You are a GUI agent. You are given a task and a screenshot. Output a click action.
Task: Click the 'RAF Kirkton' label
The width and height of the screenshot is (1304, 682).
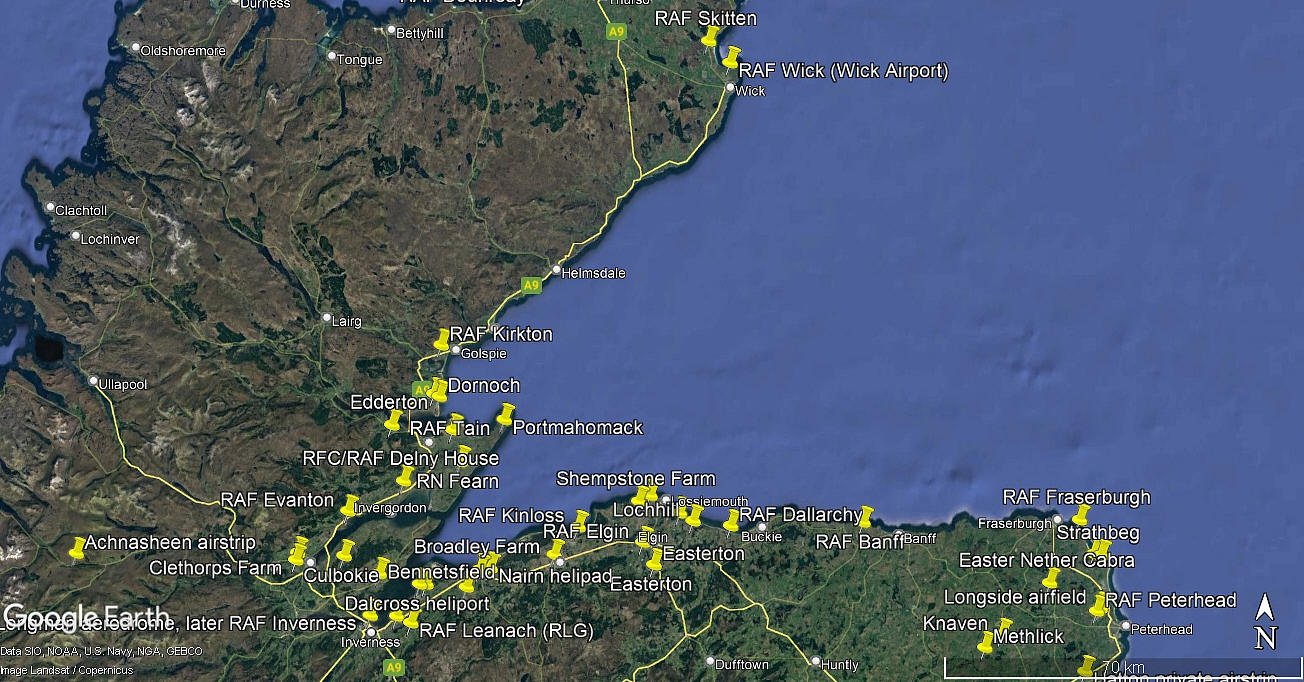coord(501,334)
